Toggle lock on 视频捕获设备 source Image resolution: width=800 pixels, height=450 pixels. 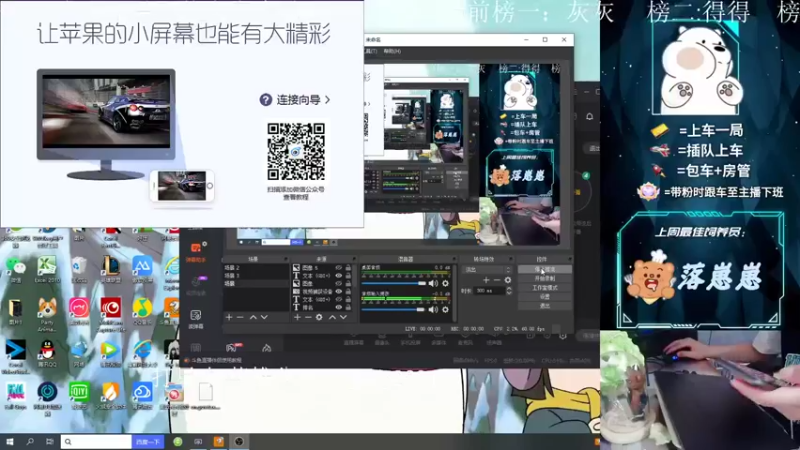tap(348, 291)
